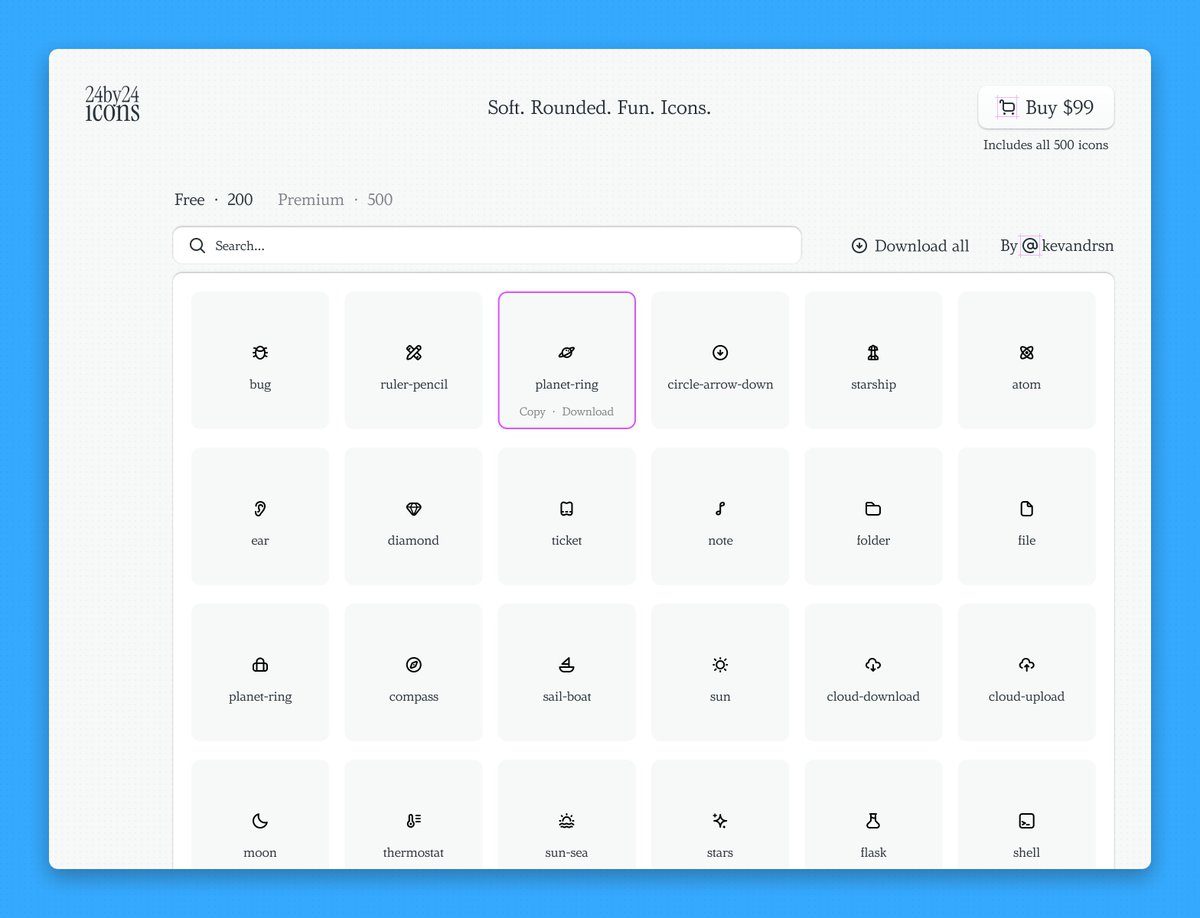
Task: Select the compass icon
Action: coord(414,665)
